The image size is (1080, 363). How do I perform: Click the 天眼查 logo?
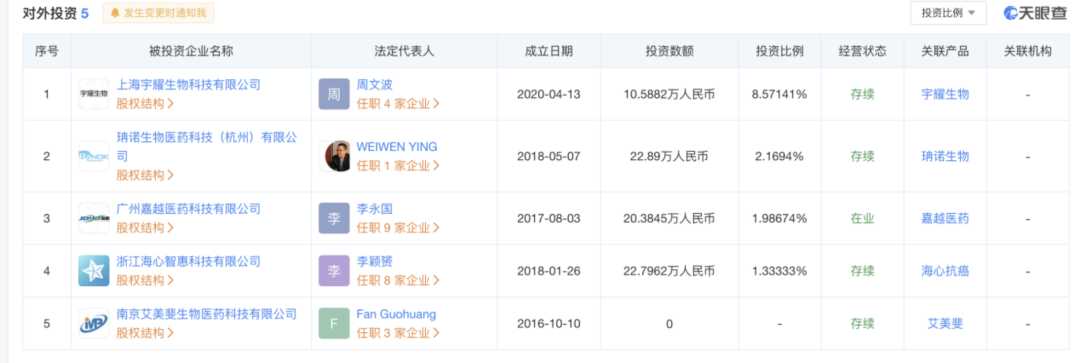(1035, 12)
